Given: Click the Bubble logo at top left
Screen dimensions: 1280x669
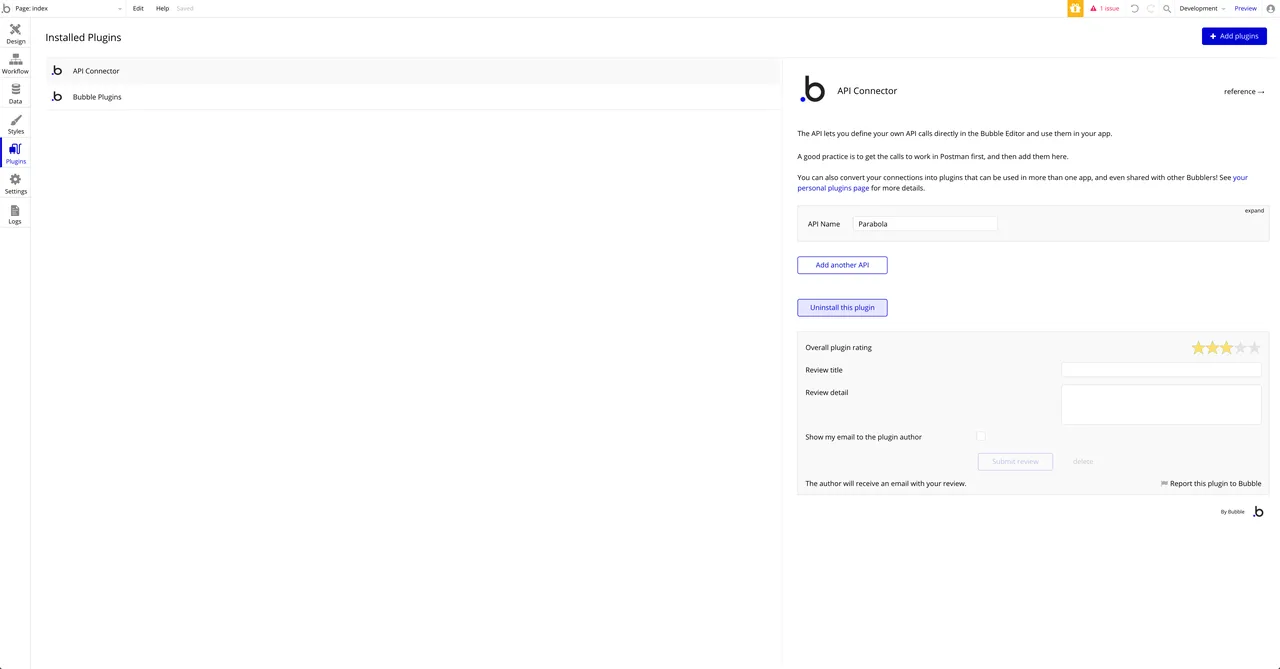Looking at the screenshot, I should tap(6, 8).
